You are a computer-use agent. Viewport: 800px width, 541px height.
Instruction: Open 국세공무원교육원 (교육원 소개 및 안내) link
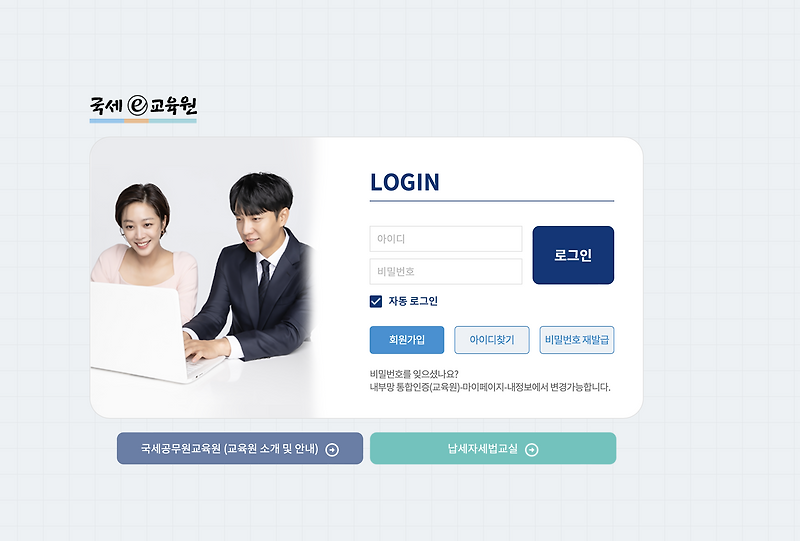click(x=240, y=449)
